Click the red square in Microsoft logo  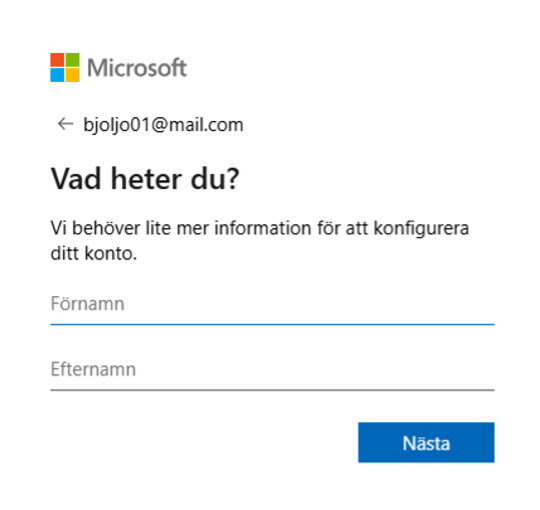(57, 60)
